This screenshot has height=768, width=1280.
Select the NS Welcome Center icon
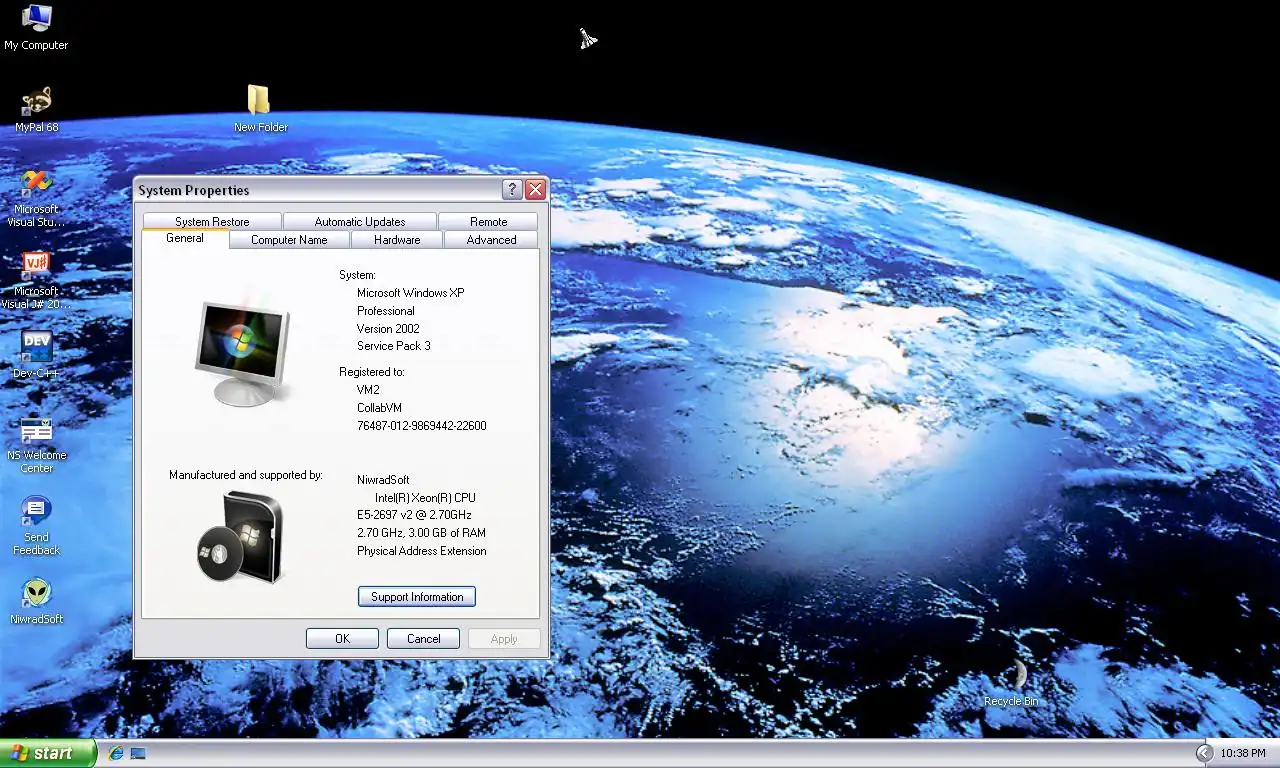pyautogui.click(x=36, y=444)
